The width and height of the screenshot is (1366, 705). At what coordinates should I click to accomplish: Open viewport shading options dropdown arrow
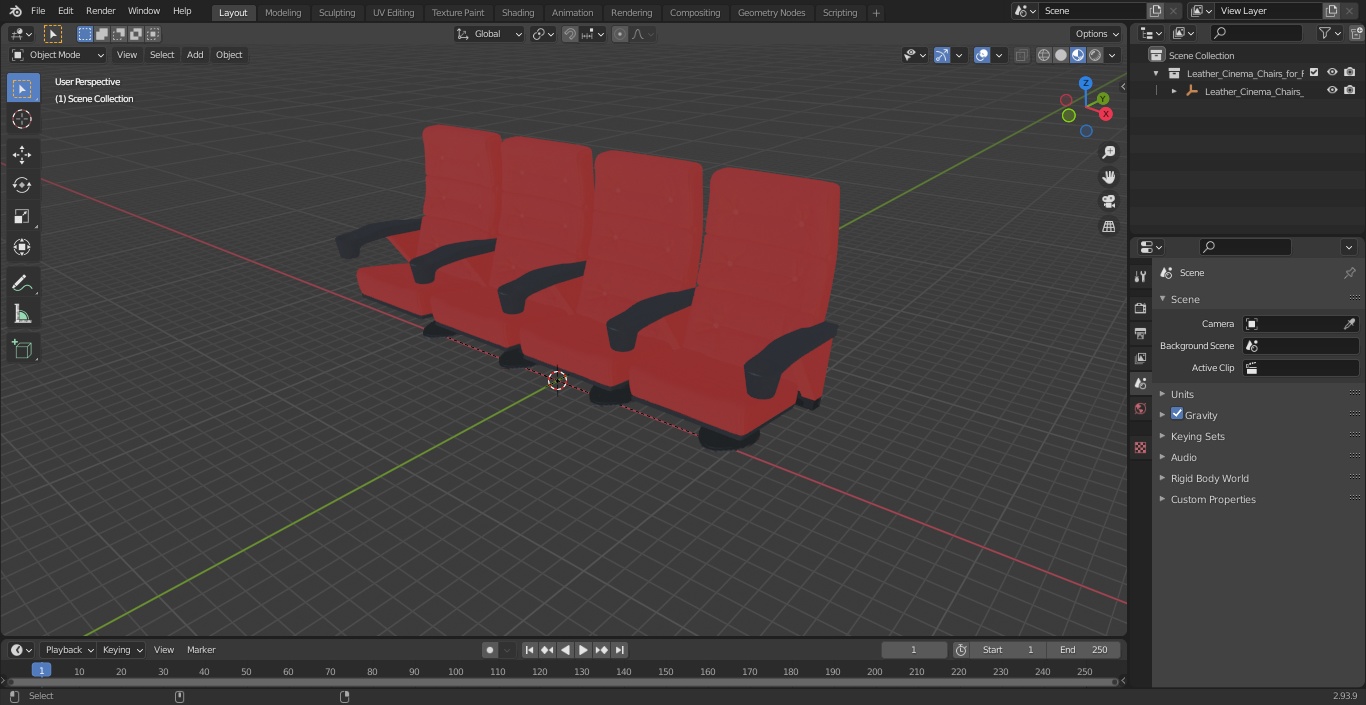(x=1114, y=55)
